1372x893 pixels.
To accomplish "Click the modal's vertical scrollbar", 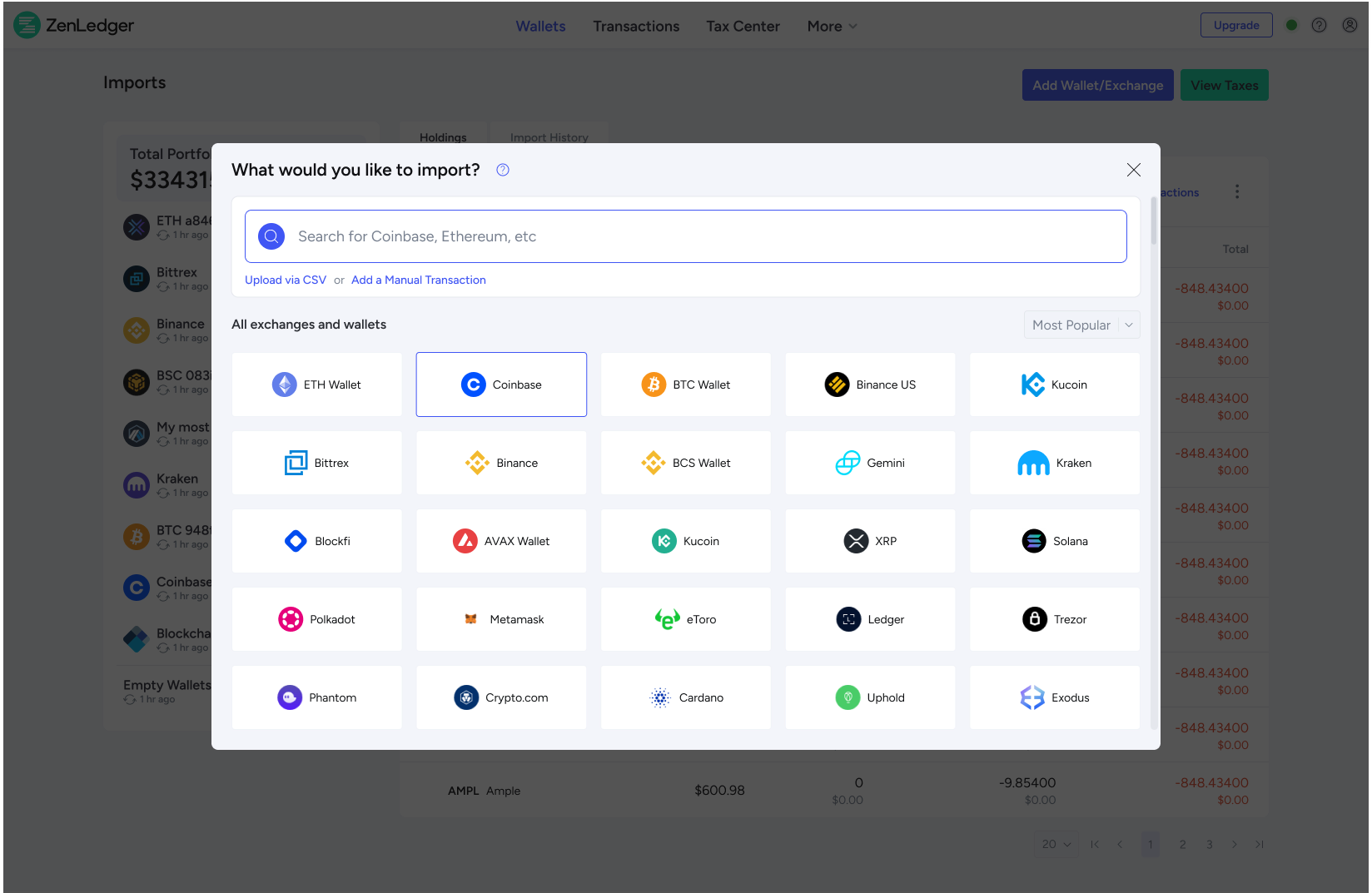I will pos(1154,221).
